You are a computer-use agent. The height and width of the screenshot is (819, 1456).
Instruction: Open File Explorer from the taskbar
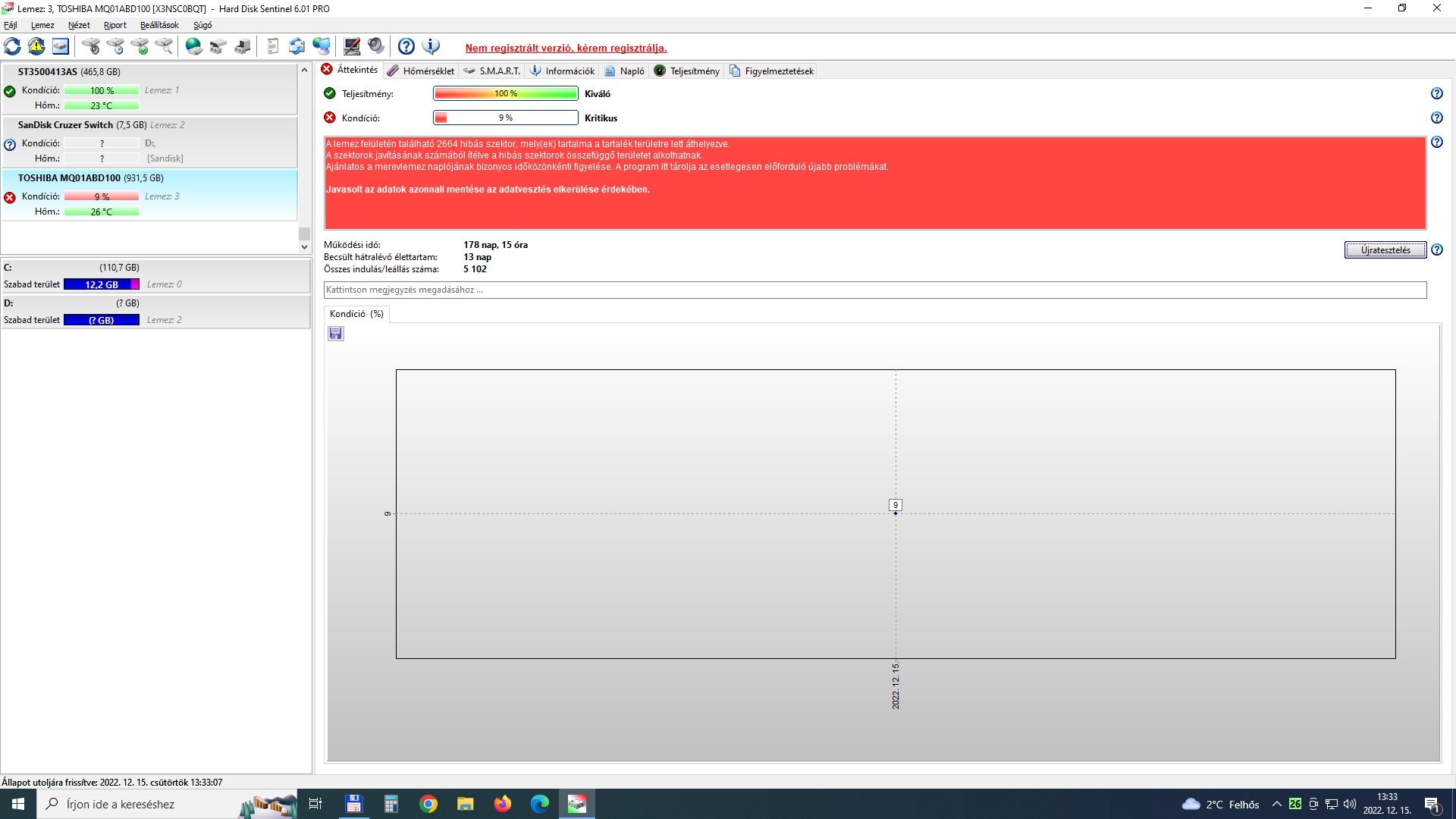(x=465, y=804)
